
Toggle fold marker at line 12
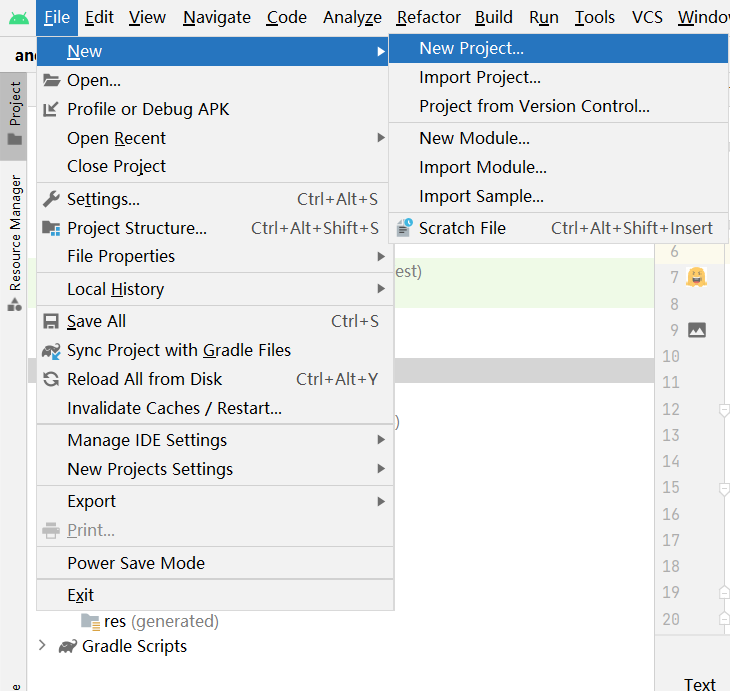click(x=724, y=411)
